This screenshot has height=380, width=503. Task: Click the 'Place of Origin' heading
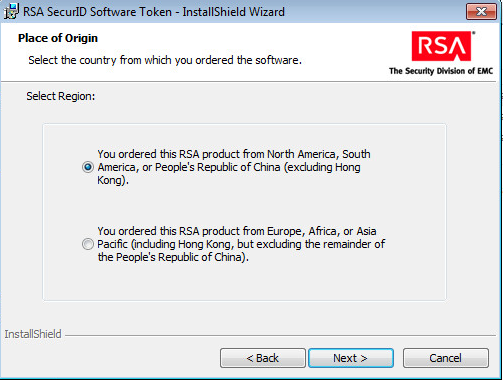(58, 38)
